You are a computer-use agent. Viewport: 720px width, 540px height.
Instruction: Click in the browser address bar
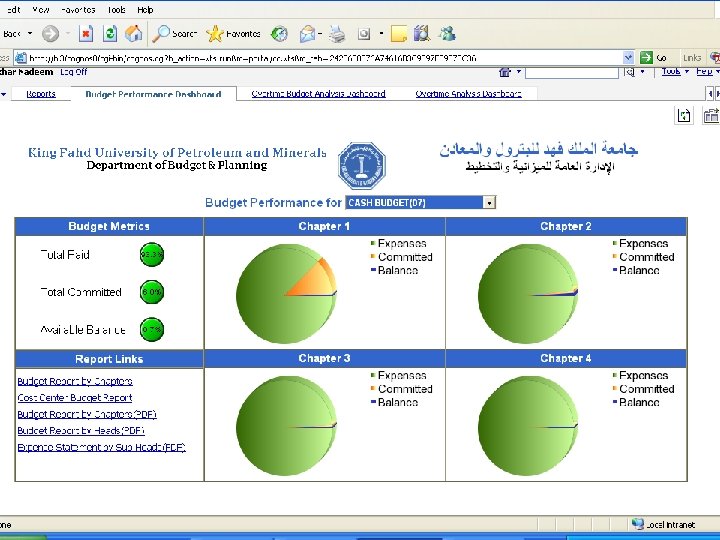[x=324, y=58]
